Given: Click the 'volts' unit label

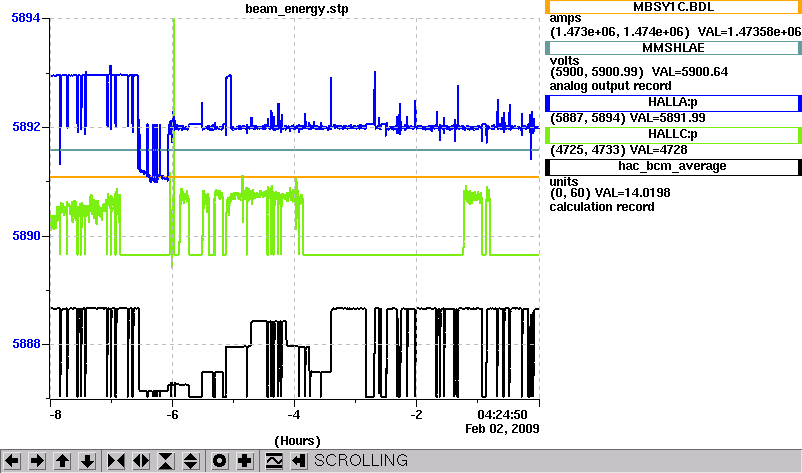Looking at the screenshot, I should tap(564, 61).
